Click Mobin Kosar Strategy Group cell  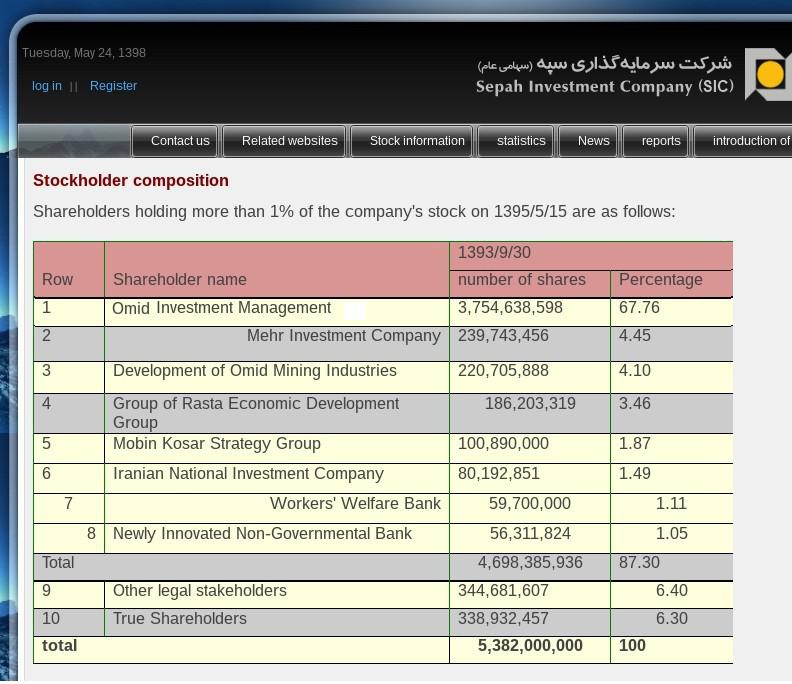pyautogui.click(x=277, y=448)
